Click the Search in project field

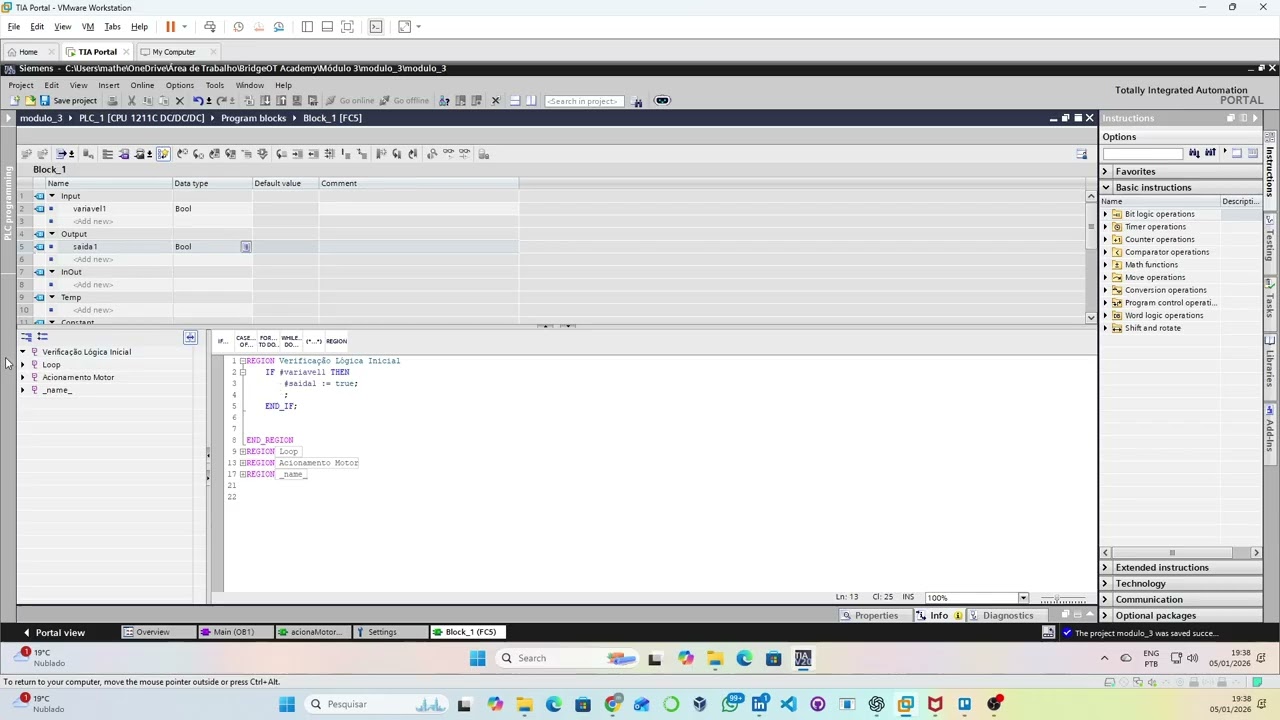coord(584,101)
